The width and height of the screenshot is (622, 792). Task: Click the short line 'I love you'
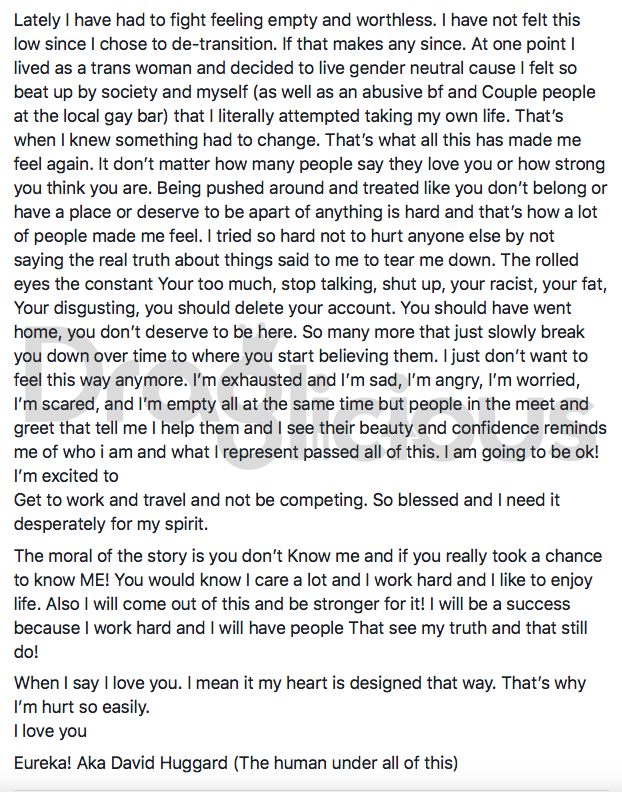(50, 731)
